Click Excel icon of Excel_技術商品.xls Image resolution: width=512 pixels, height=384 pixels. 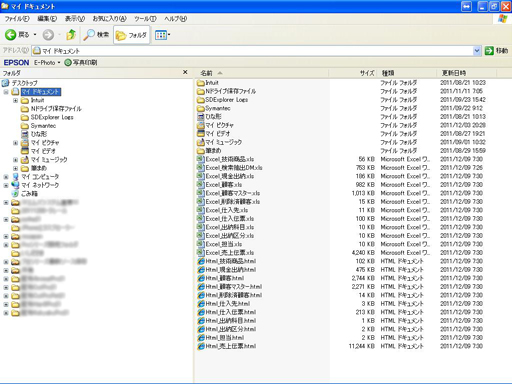[200, 159]
